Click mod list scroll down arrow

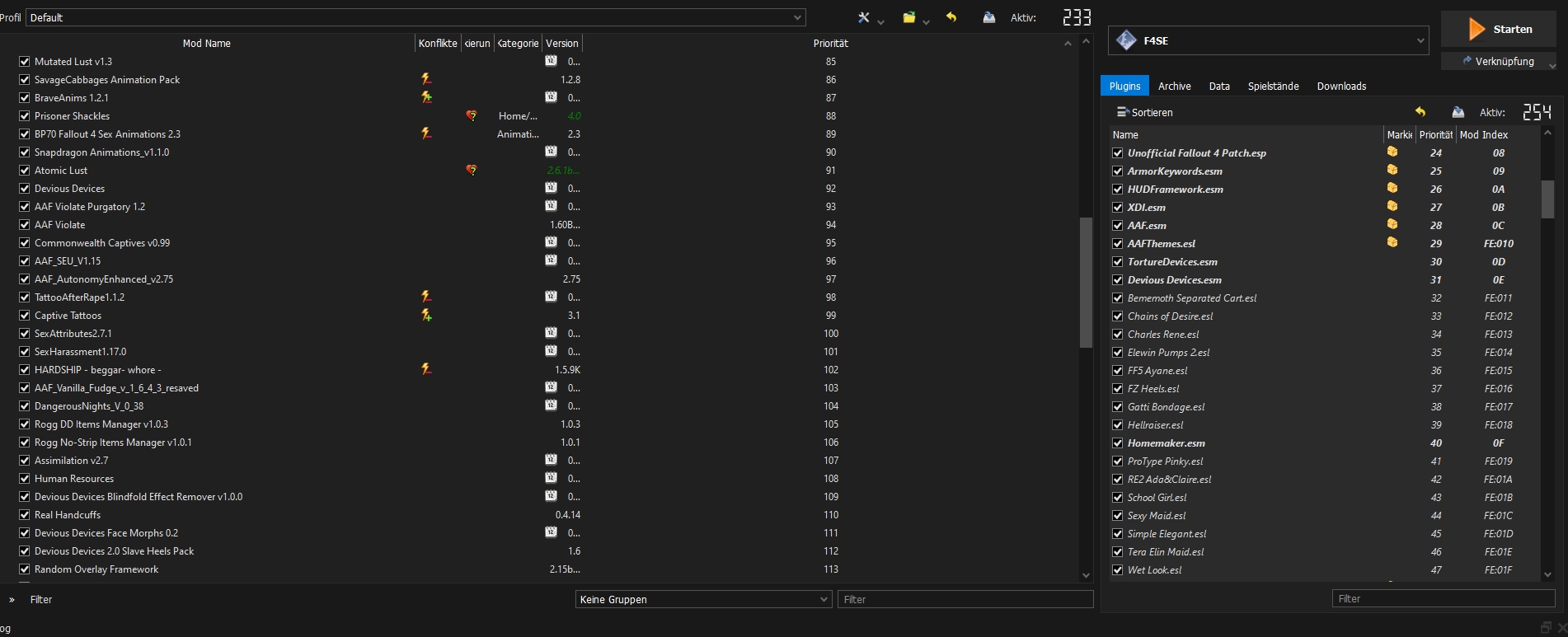pyautogui.click(x=1086, y=575)
